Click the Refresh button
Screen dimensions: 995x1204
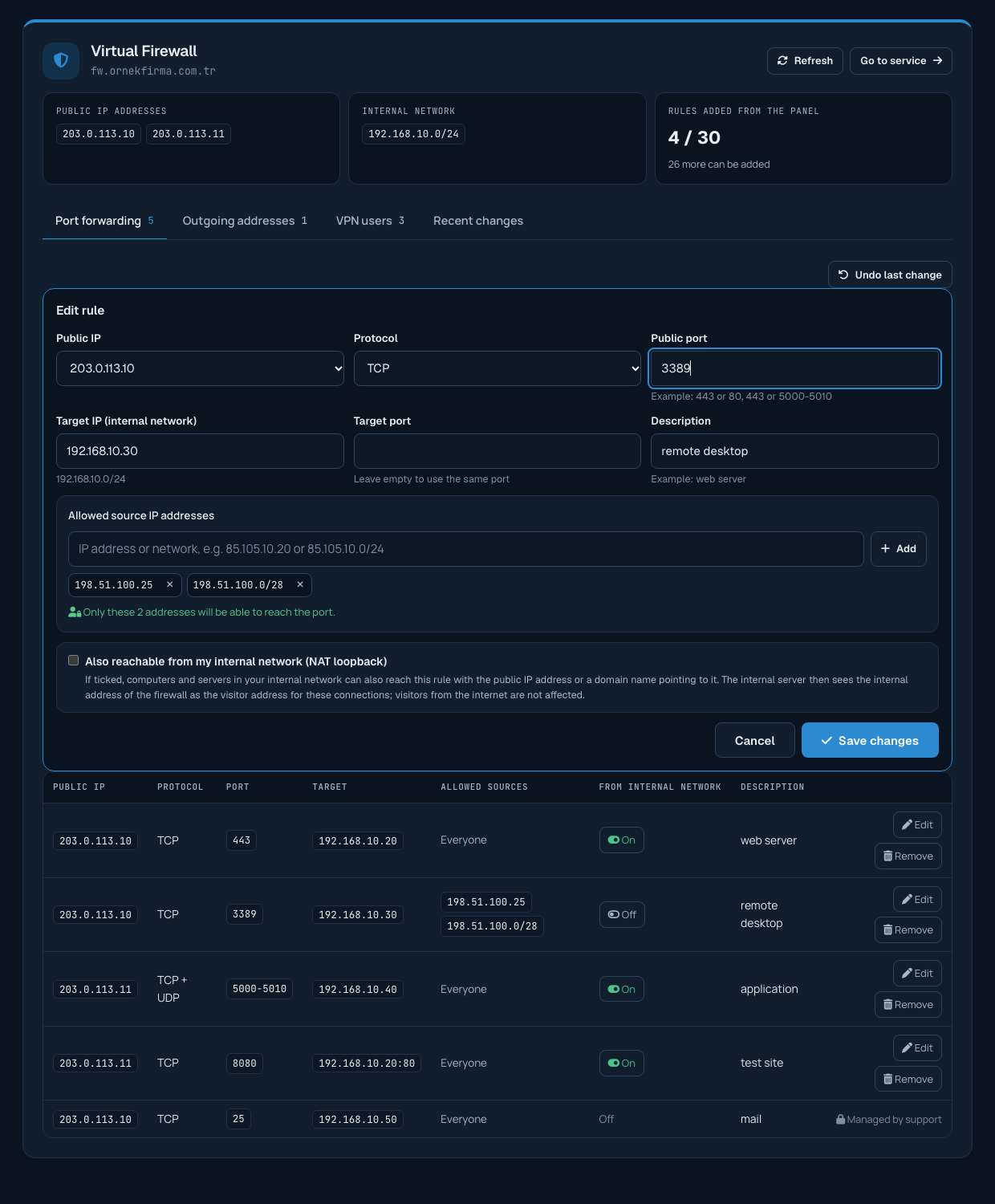(x=805, y=61)
